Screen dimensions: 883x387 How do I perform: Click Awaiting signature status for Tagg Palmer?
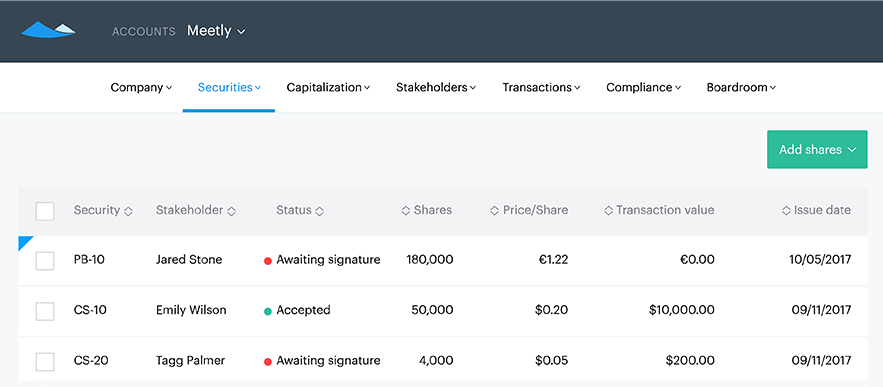[328, 361]
